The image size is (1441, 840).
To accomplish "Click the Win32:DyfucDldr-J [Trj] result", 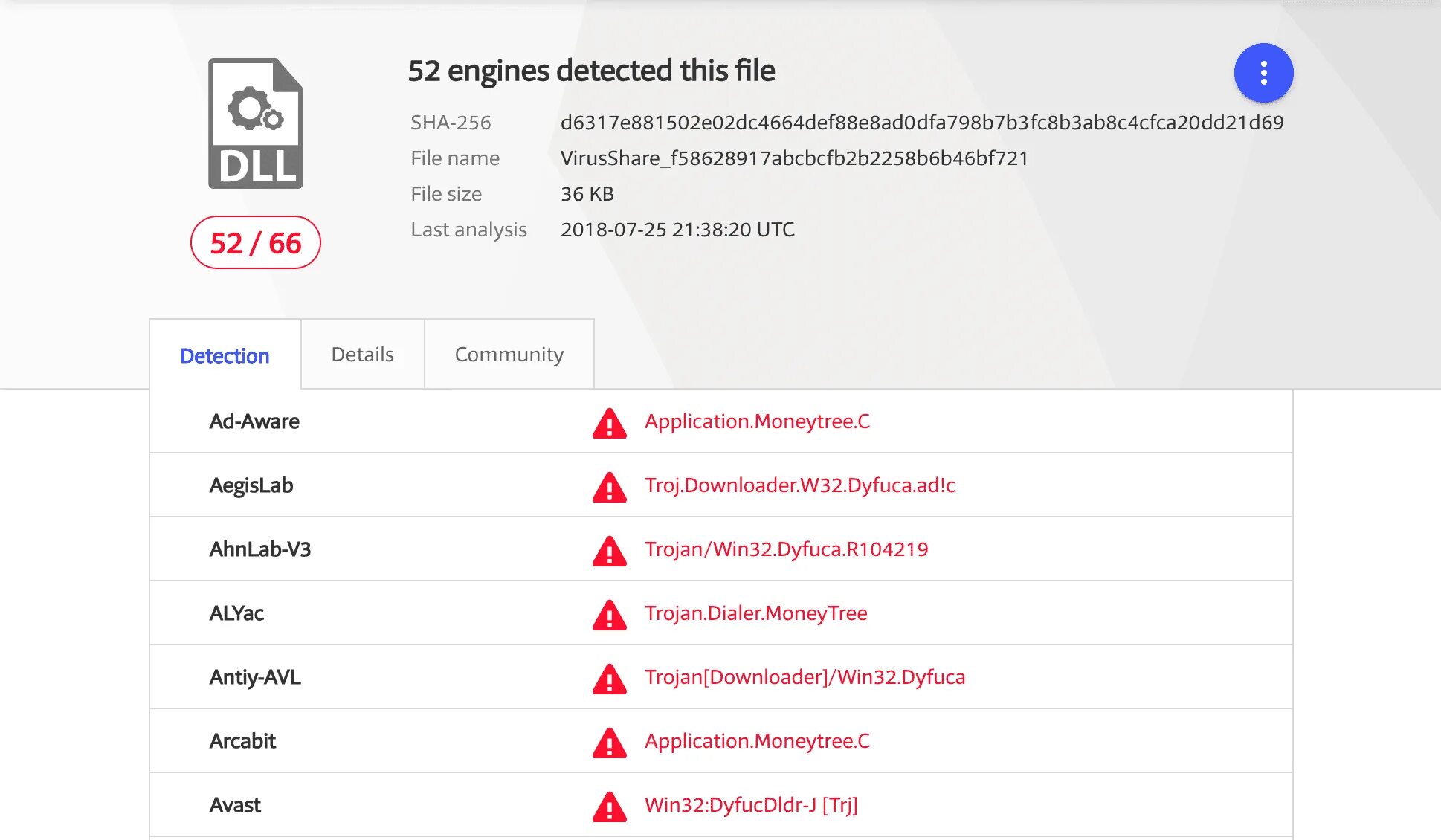I will 751,805.
